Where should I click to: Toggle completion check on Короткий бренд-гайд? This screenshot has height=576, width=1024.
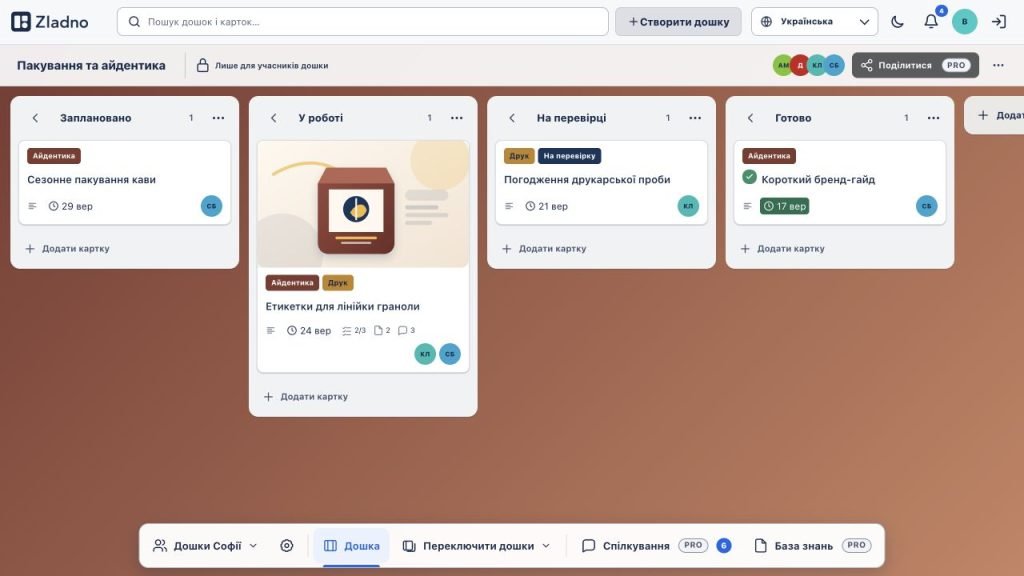(x=749, y=177)
